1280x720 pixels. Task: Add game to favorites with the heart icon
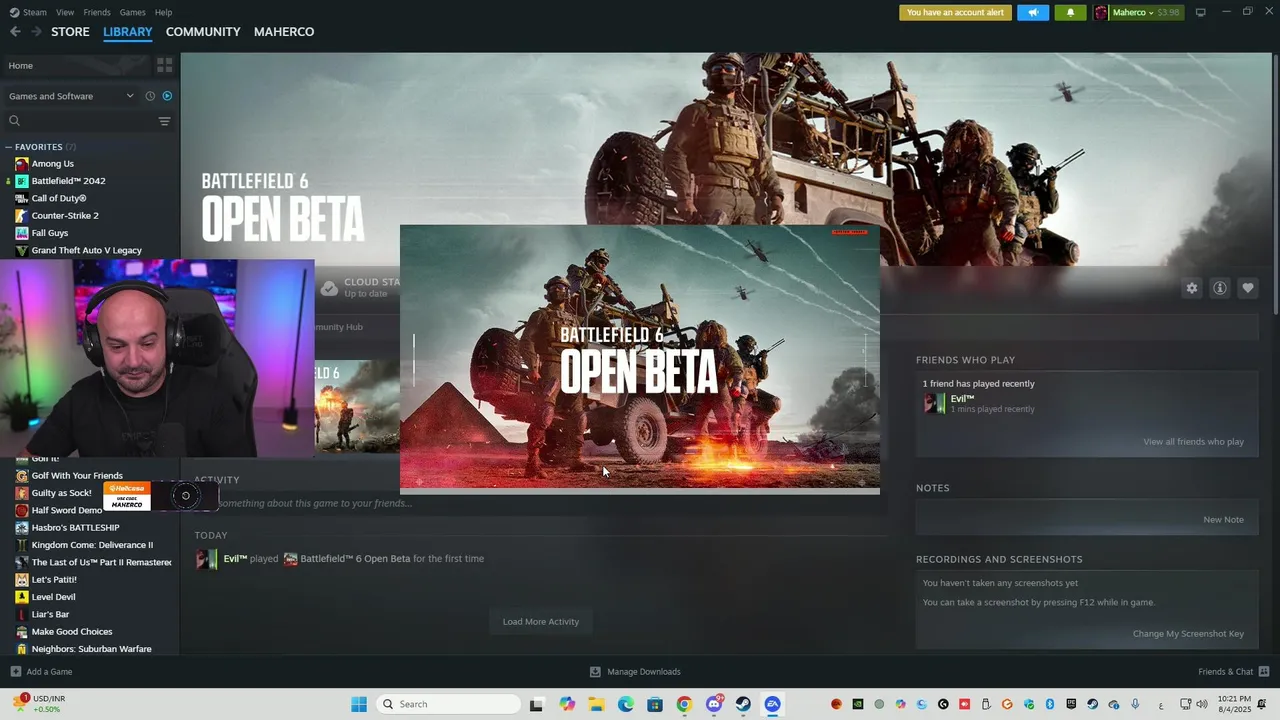[1248, 288]
